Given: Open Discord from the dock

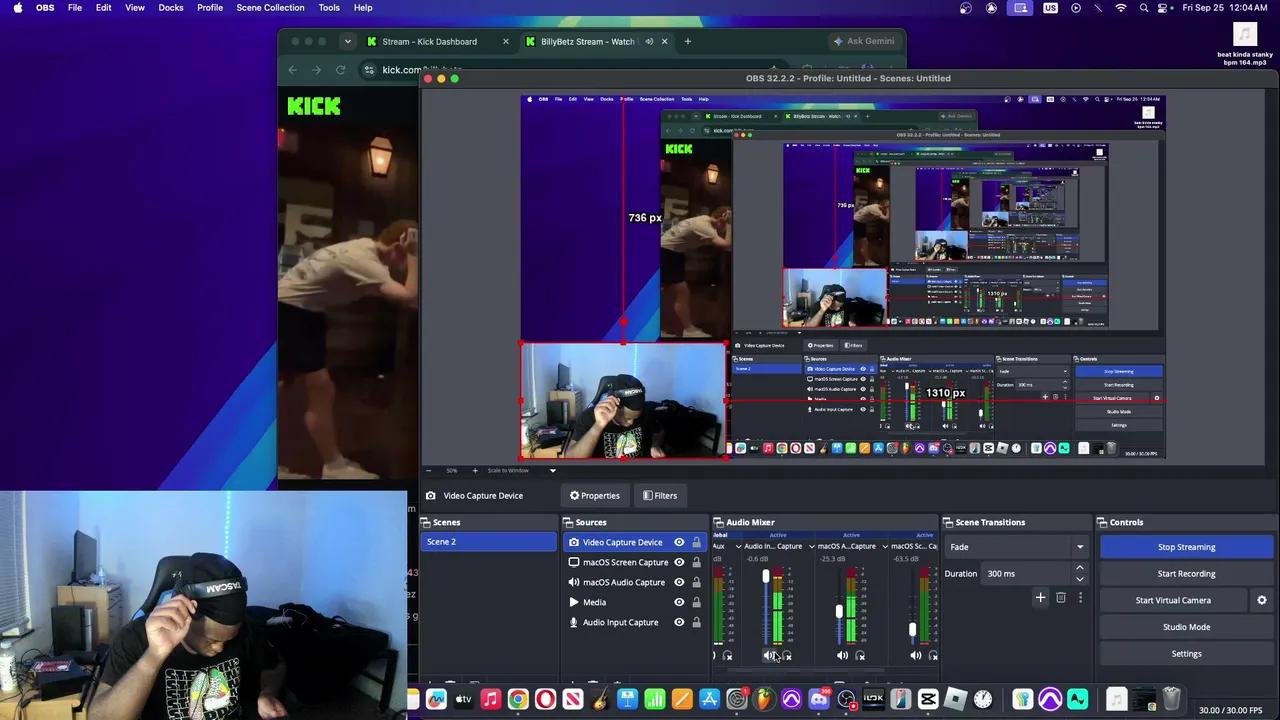Looking at the screenshot, I should click(819, 700).
